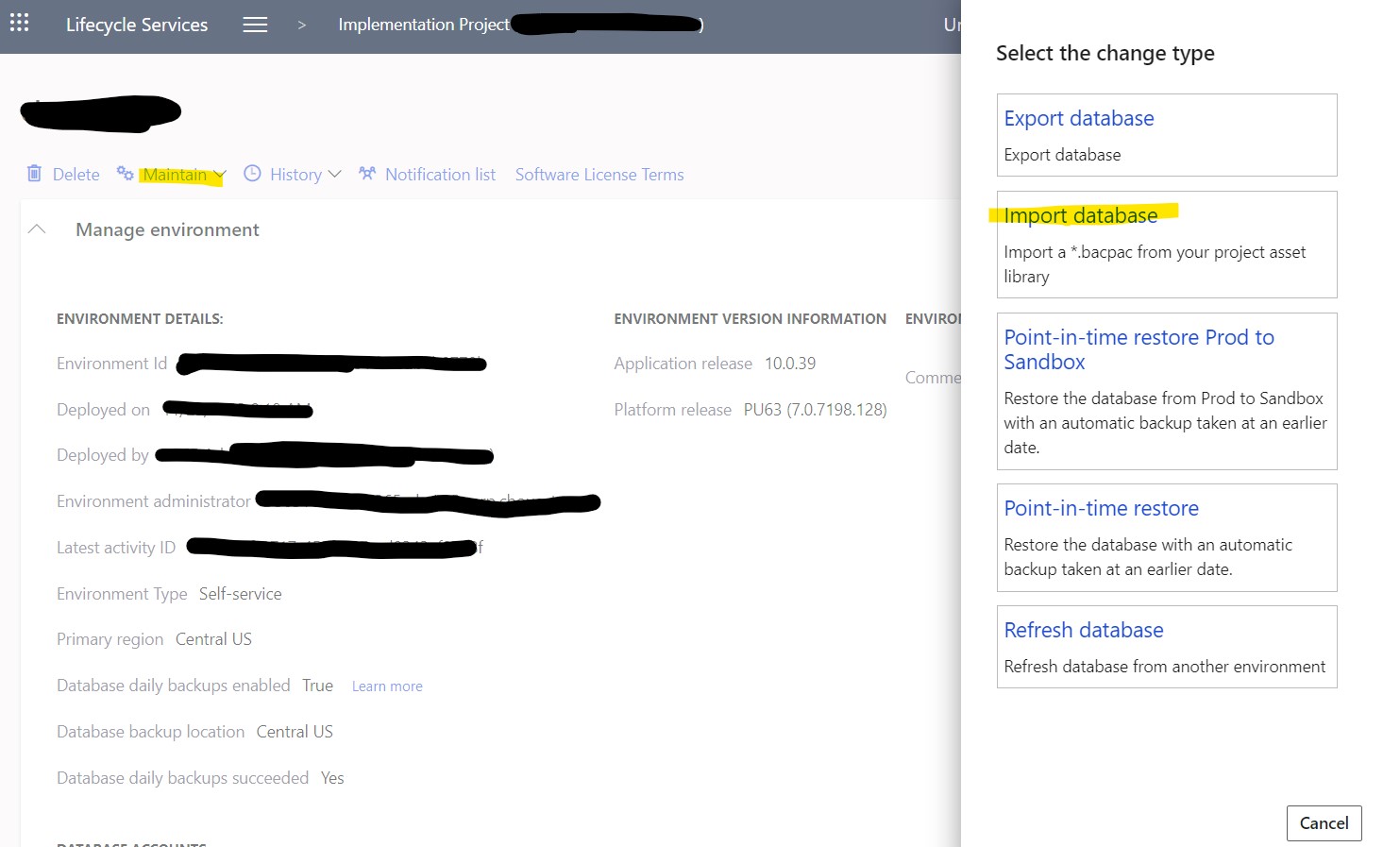Collapse the Manage environment section
Viewport: 1400px width, 847px height.
click(37, 229)
